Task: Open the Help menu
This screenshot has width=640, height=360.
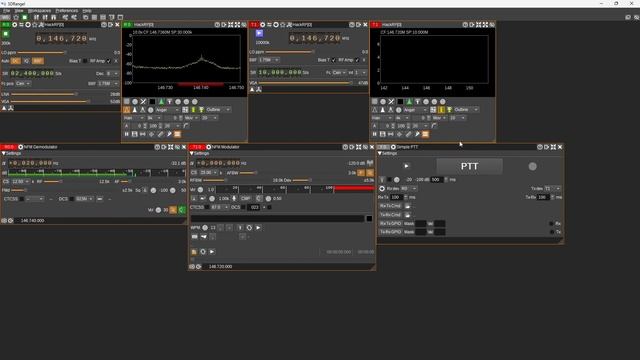Action: click(87, 11)
